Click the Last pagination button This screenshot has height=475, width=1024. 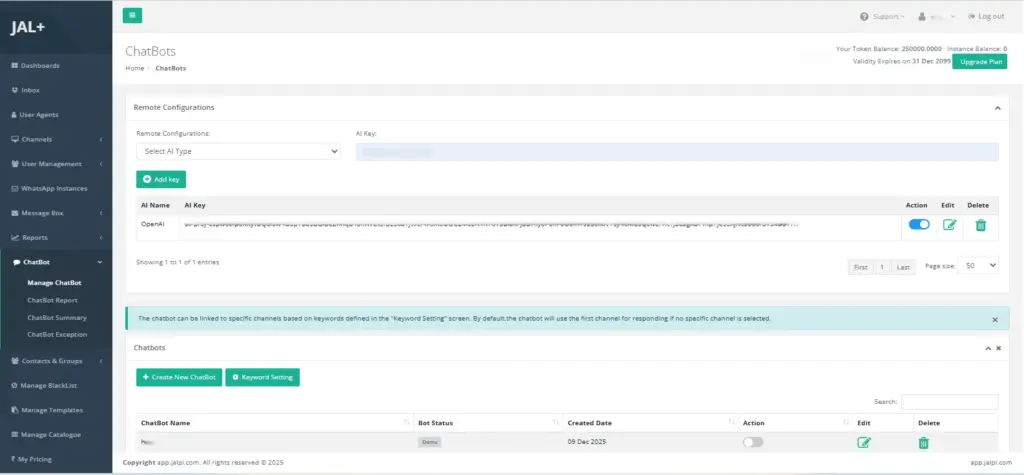903,267
